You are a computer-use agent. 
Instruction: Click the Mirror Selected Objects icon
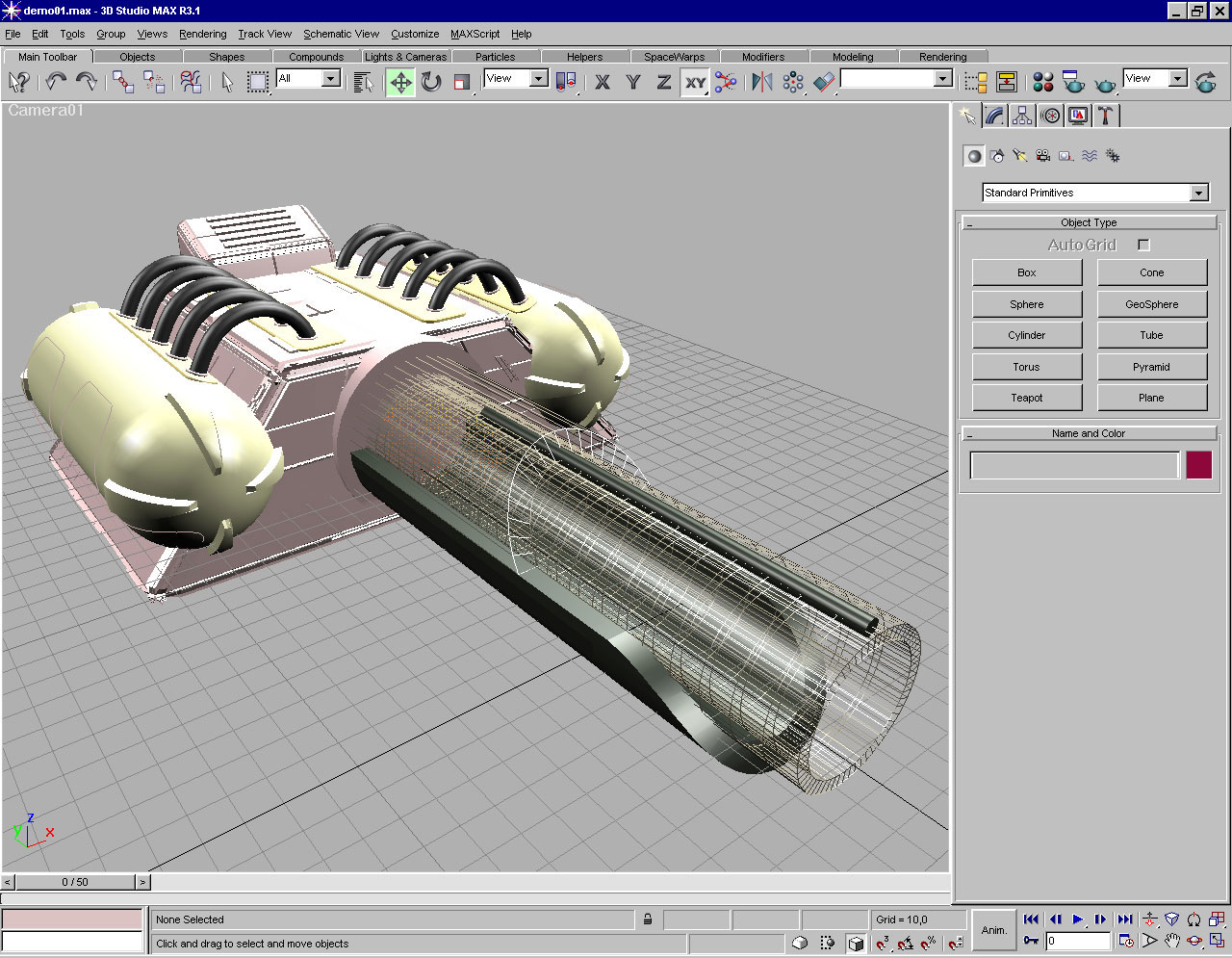click(x=762, y=82)
